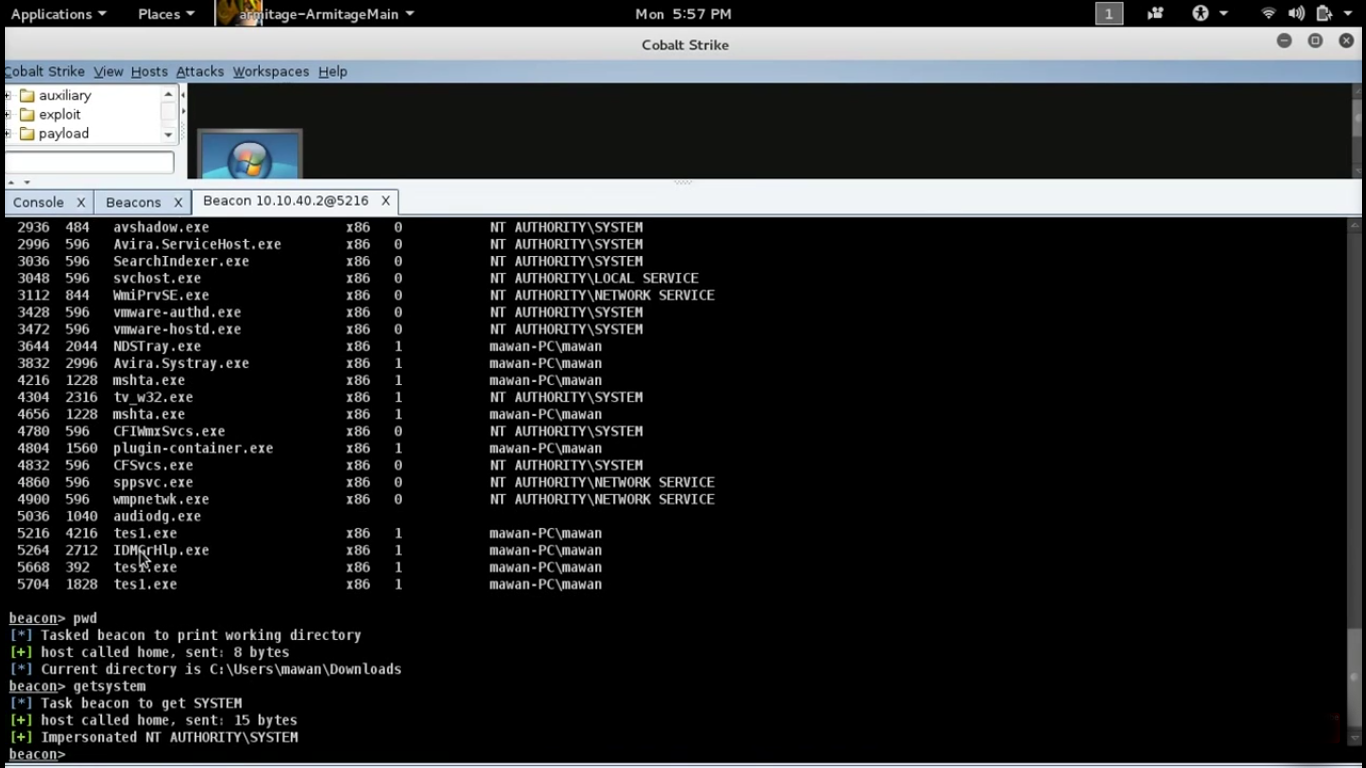The height and width of the screenshot is (768, 1366).
Task: Open the accessibility menu icon
Action: 1200,14
